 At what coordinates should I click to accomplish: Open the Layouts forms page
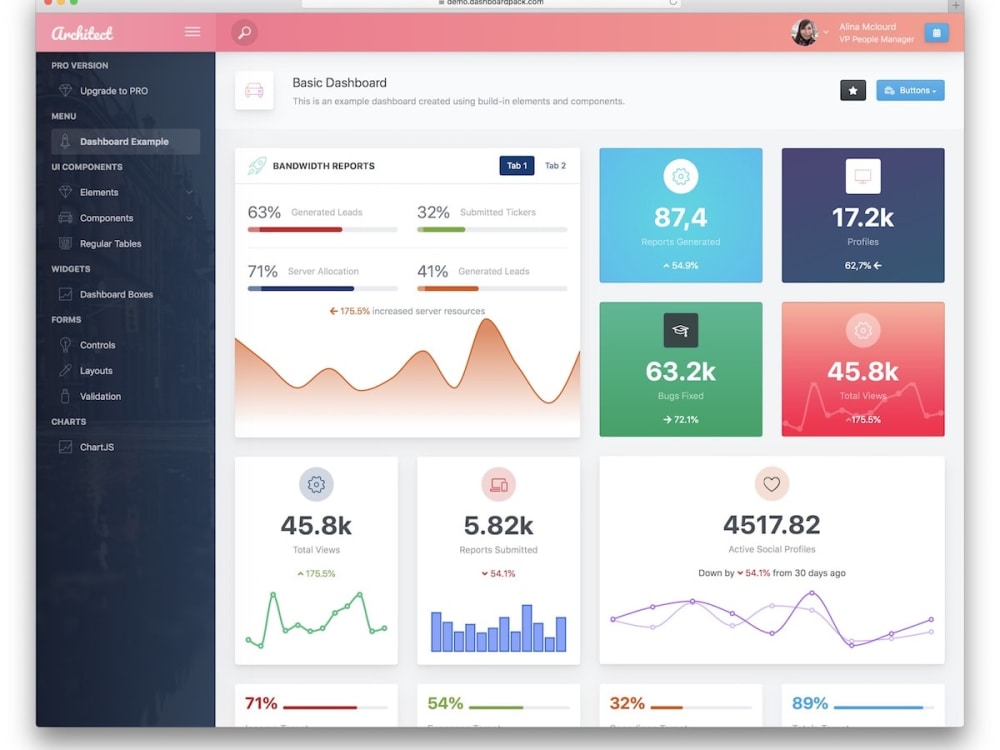(x=96, y=371)
